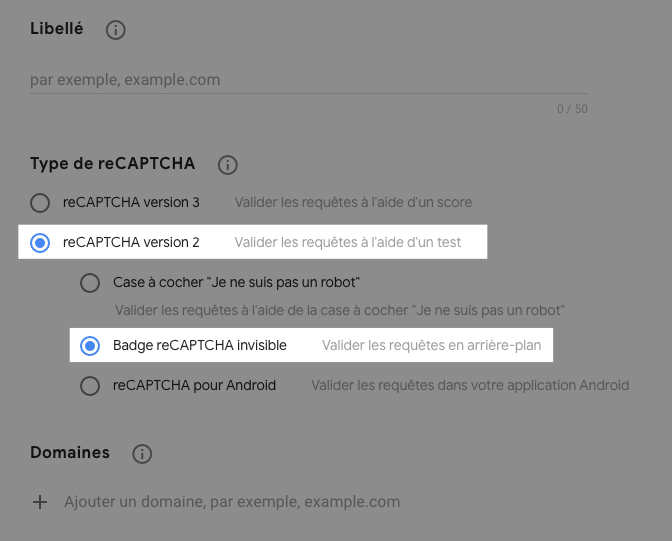This screenshot has height=541, width=672.
Task: Click the plus icon to add a domain
Action: (x=40, y=502)
